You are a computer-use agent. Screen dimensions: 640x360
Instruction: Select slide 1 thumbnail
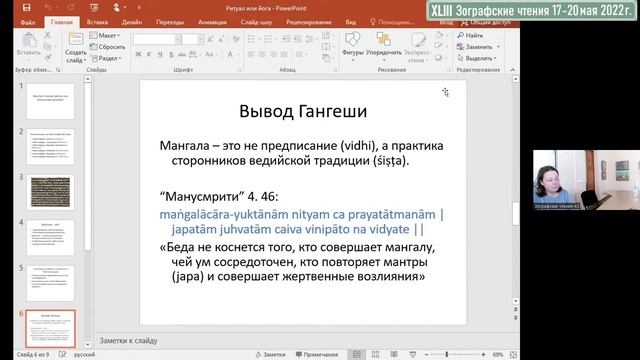point(51,101)
